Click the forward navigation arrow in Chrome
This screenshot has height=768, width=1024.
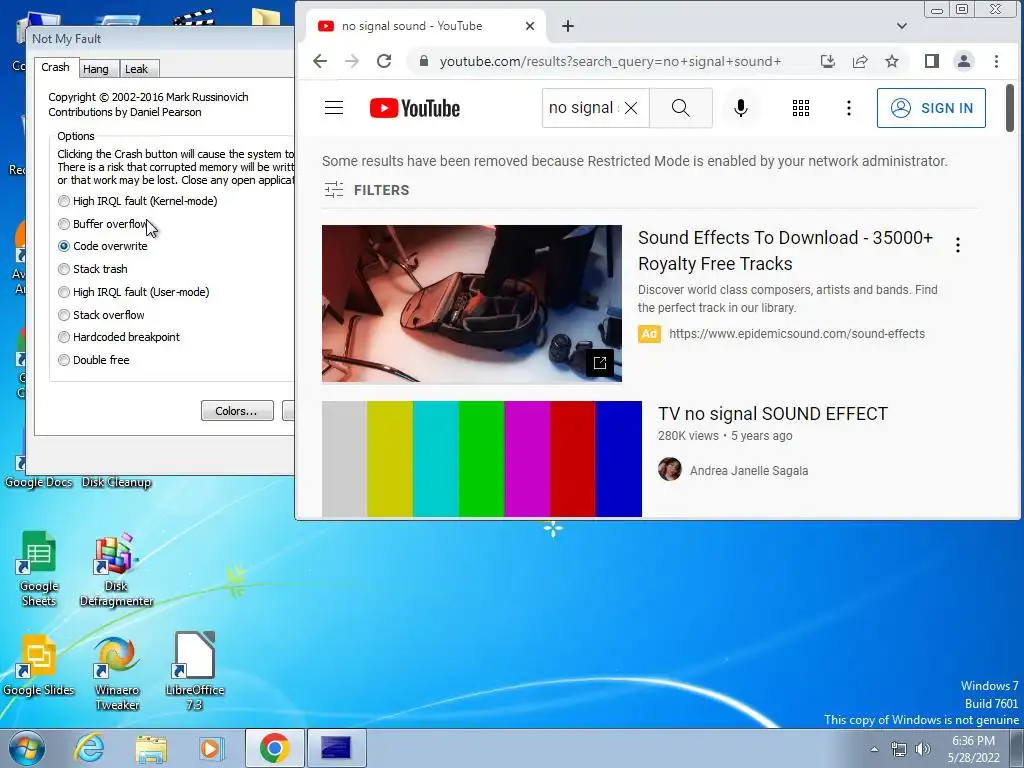pyautogui.click(x=352, y=61)
